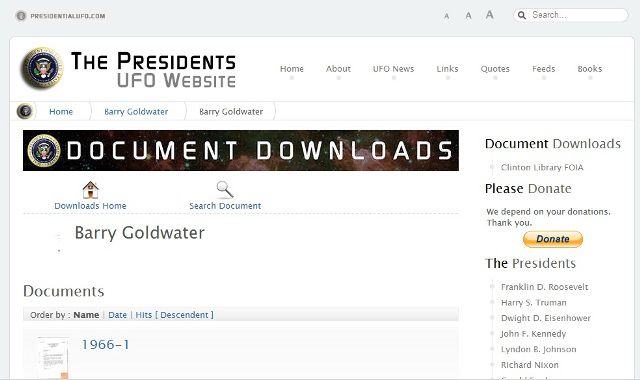
Task: Click the 1966-1 document thumbnail
Action: 53,358
